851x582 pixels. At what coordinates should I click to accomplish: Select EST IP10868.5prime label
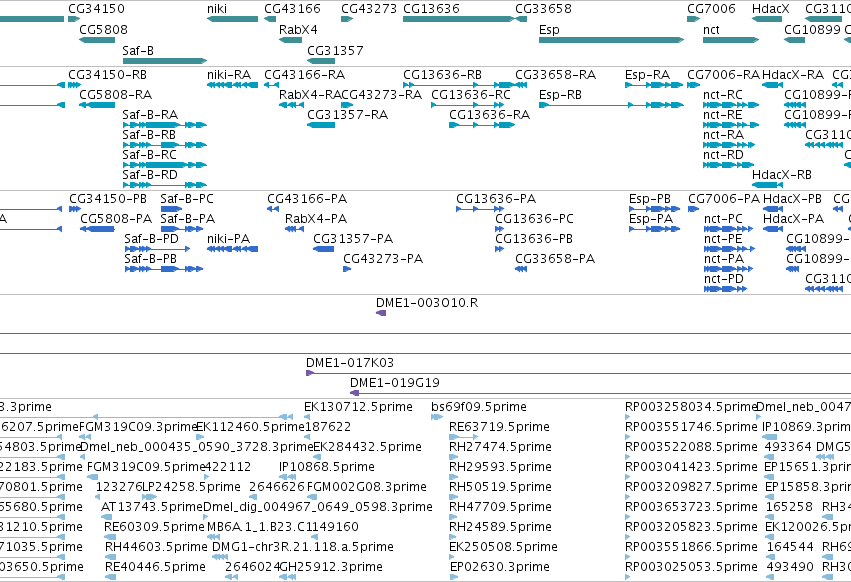(x=327, y=467)
